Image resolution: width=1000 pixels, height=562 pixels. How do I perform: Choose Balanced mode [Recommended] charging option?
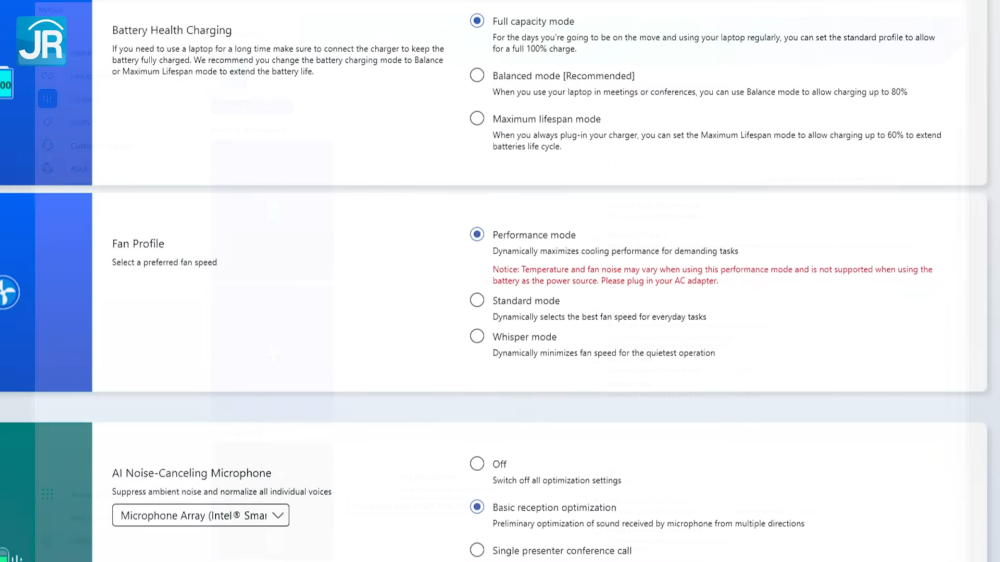[477, 75]
